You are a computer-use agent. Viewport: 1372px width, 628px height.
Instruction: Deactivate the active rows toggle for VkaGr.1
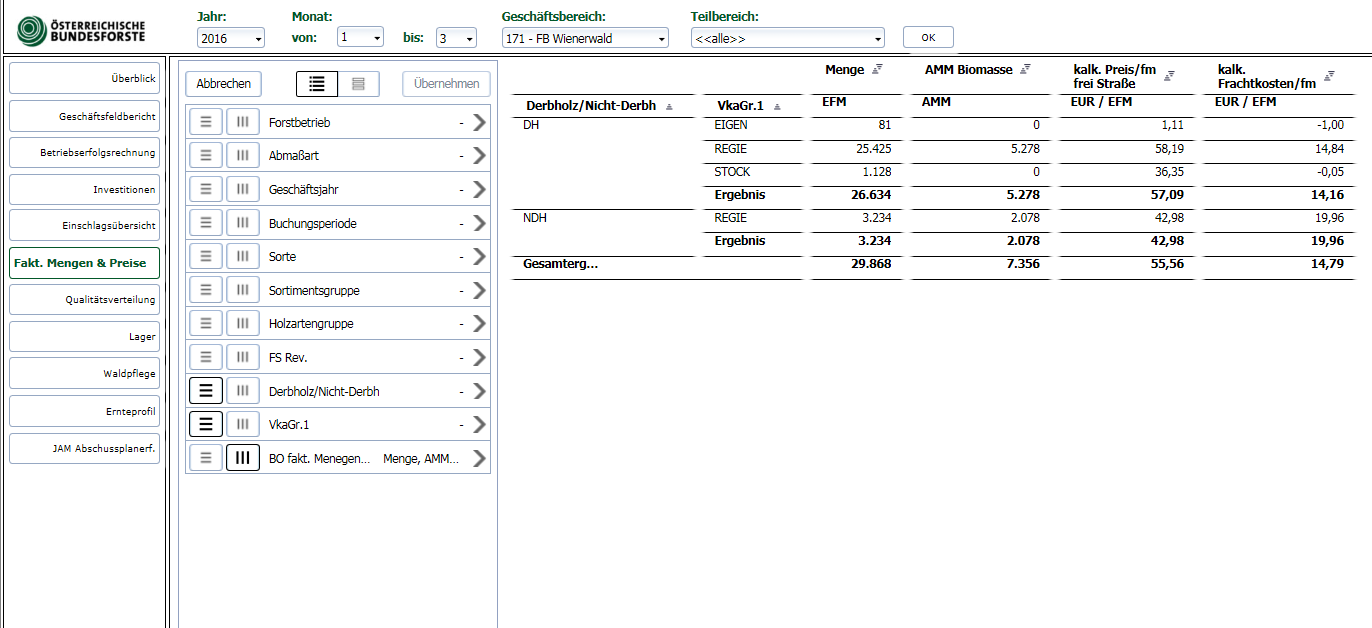(x=206, y=424)
